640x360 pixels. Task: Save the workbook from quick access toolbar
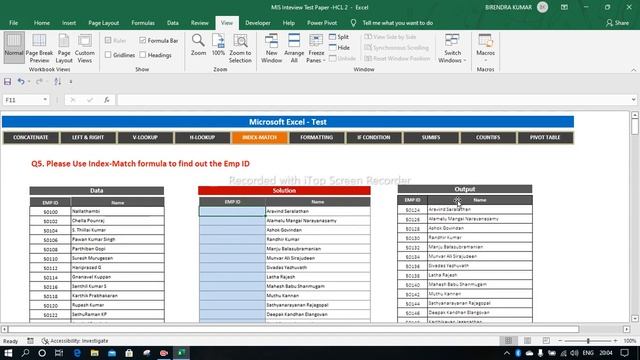pyautogui.click(x=7, y=82)
